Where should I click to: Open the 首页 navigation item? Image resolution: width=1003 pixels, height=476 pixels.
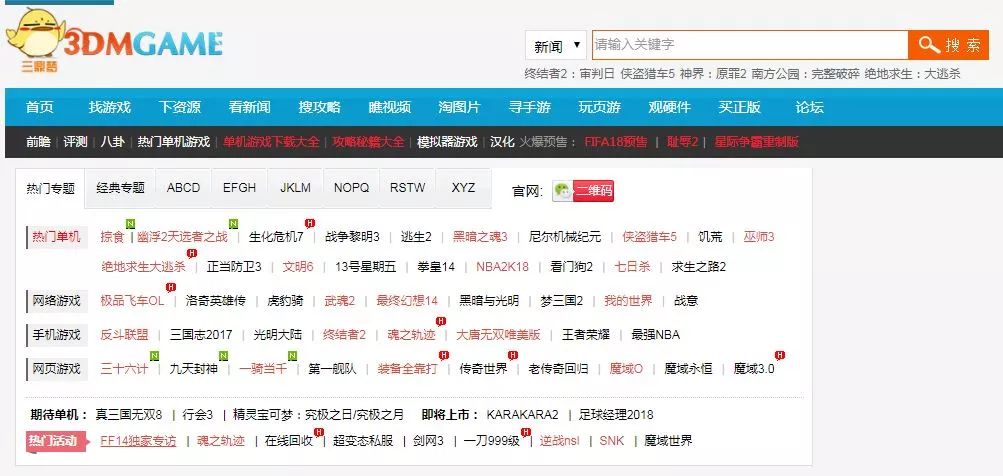tap(40, 107)
